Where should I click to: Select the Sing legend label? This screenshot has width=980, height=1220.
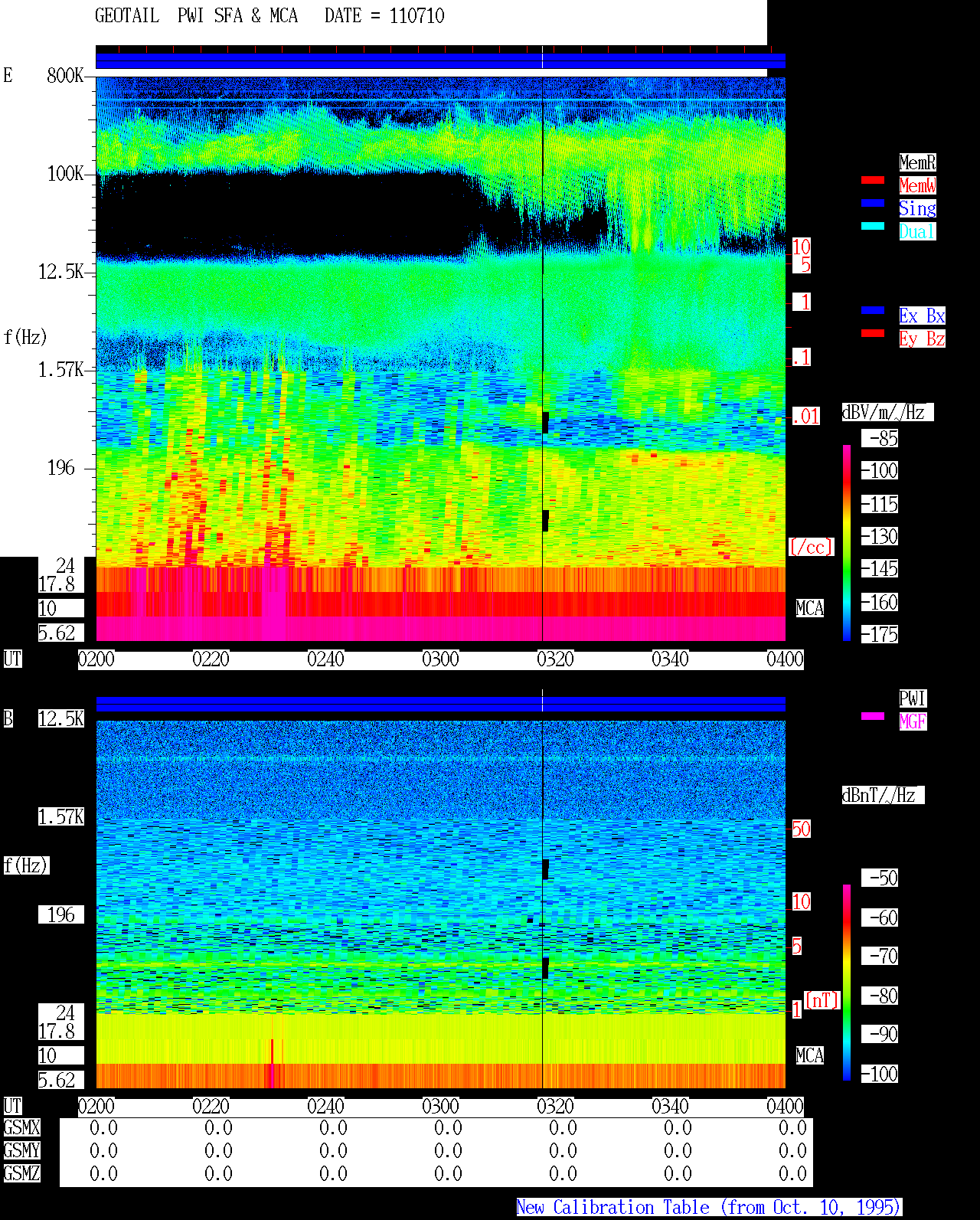coord(917,208)
